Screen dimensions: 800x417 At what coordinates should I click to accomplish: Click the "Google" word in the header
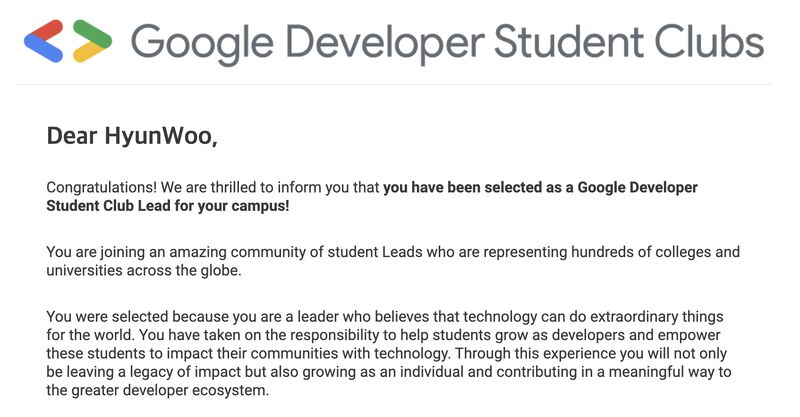(x=202, y=44)
